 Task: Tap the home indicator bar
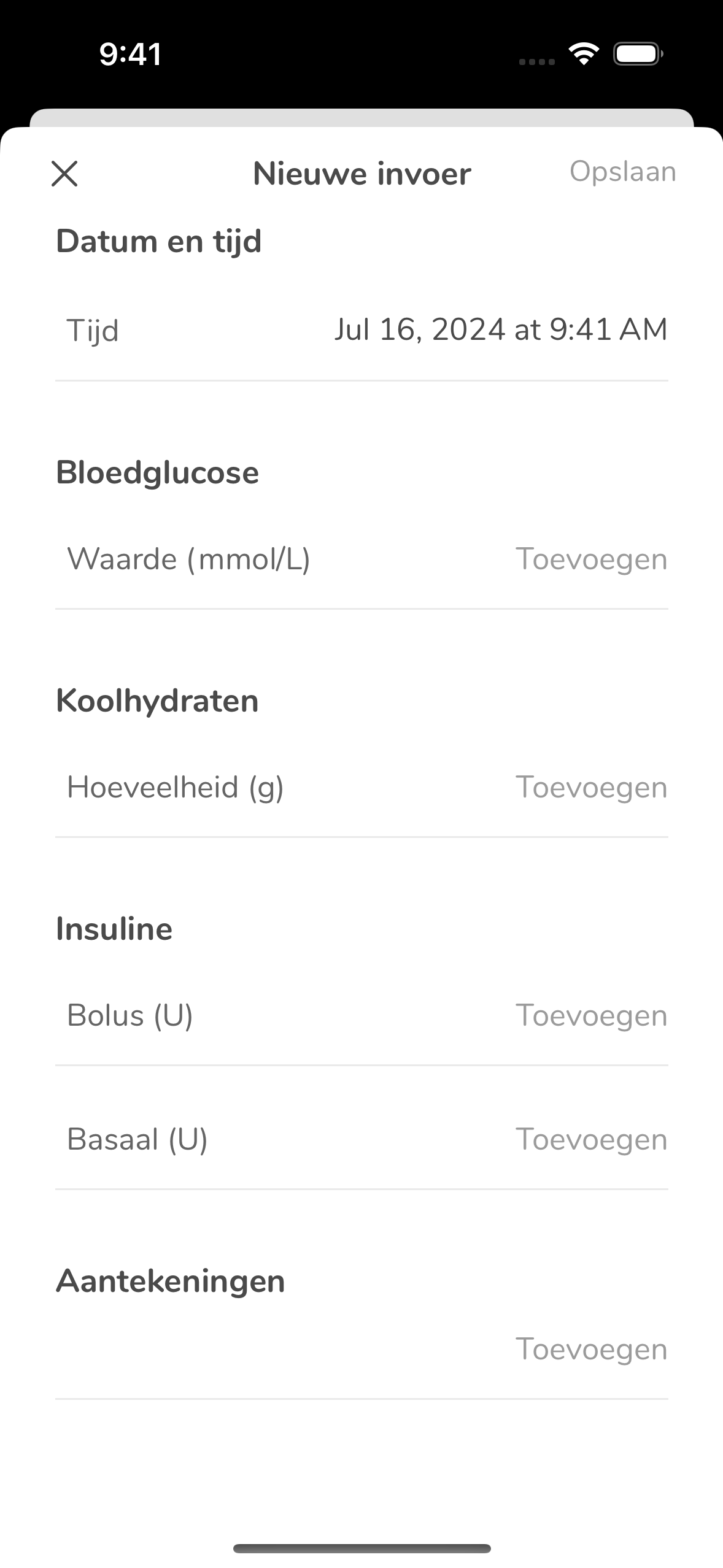coord(361,1548)
